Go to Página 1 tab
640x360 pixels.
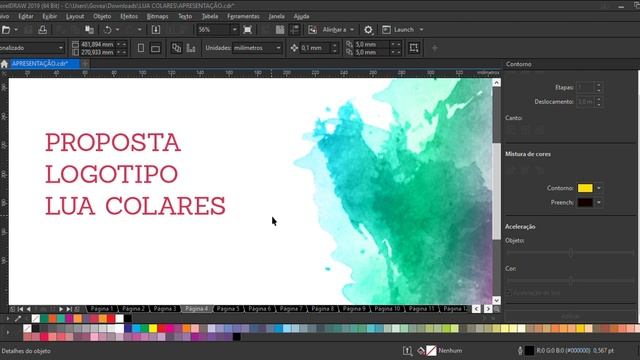[x=101, y=309]
